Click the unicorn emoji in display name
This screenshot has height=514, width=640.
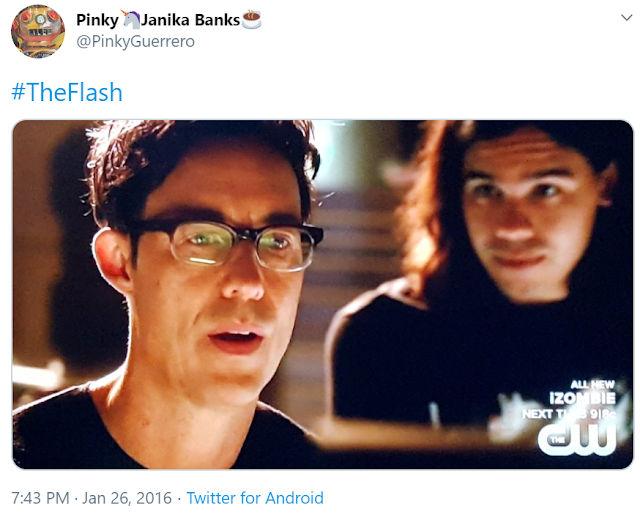(x=131, y=19)
